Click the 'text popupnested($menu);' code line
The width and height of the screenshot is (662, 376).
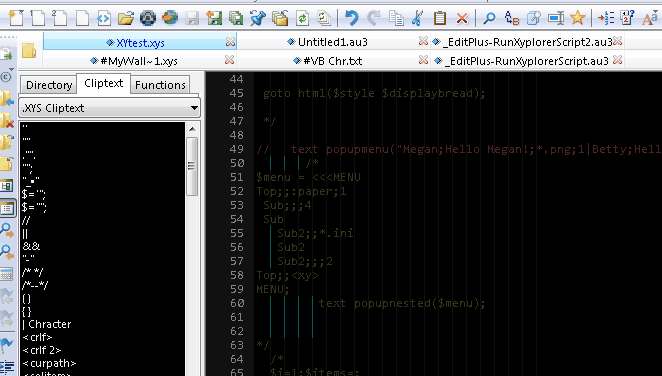(x=402, y=303)
